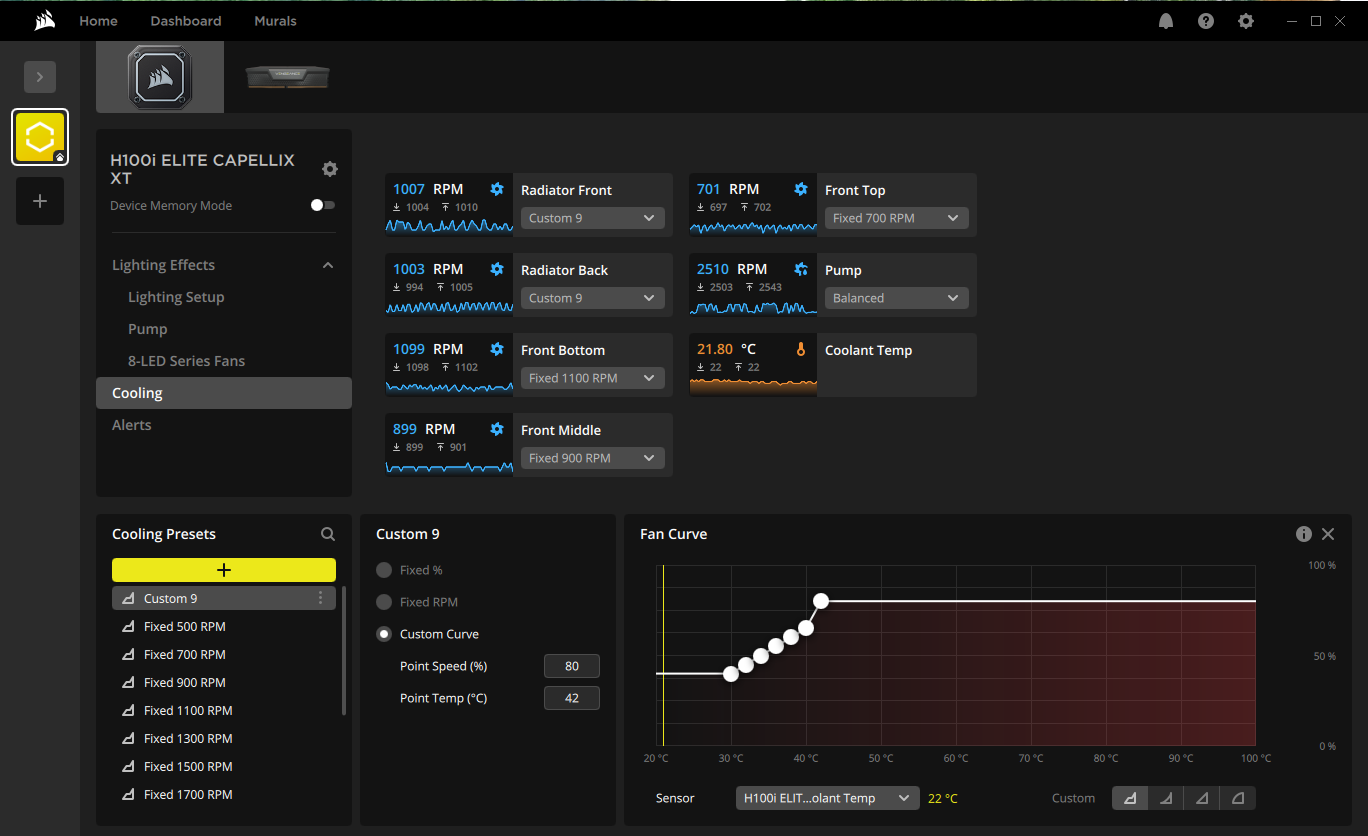Click the Coolant Temp thermometer icon

(801, 349)
